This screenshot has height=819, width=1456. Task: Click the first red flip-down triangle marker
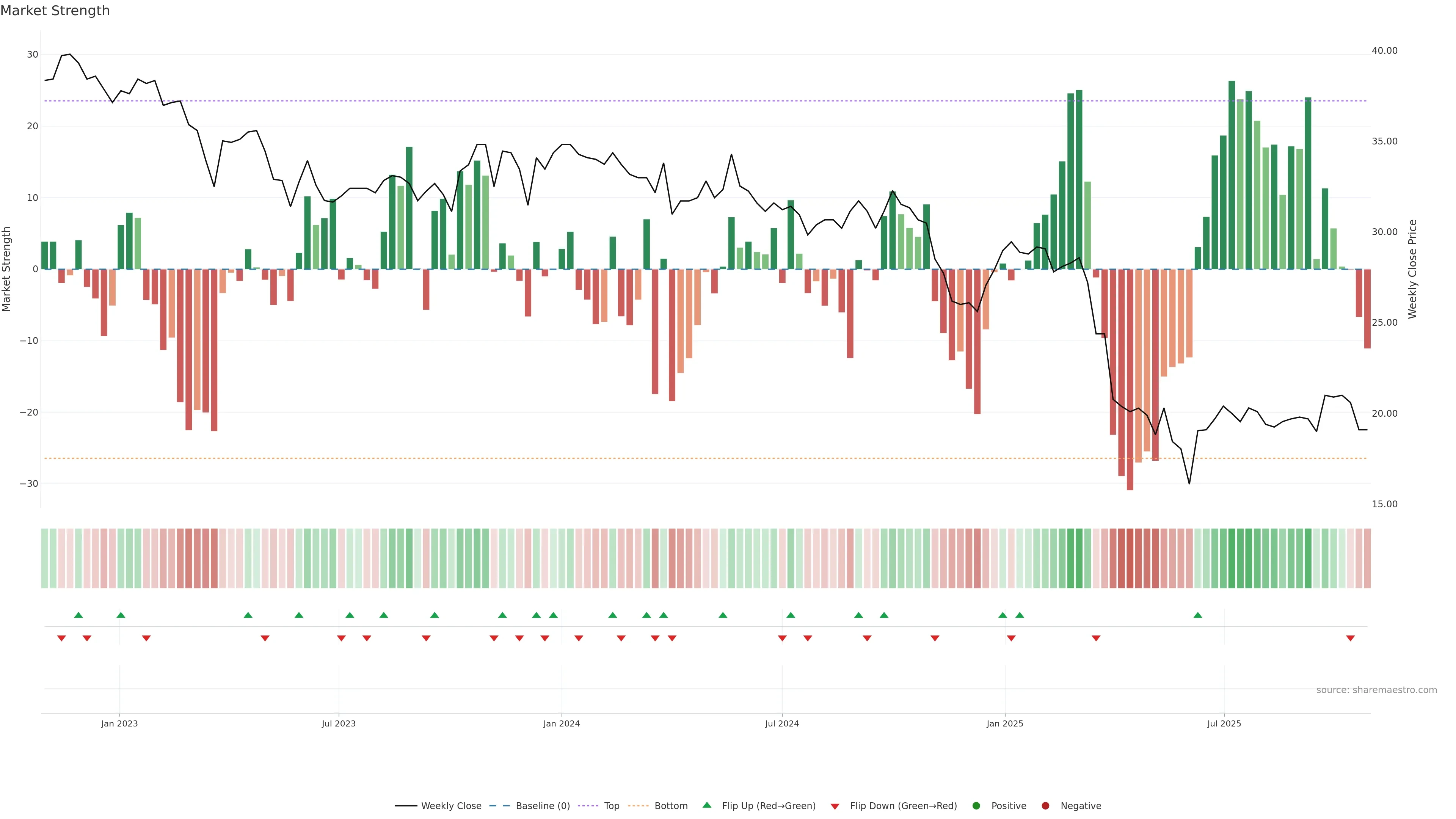pyautogui.click(x=61, y=639)
